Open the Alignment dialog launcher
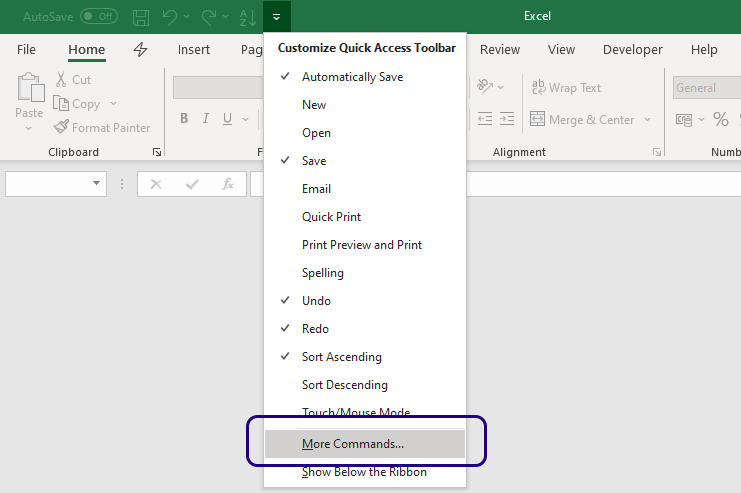This screenshot has width=741, height=493. (x=656, y=152)
